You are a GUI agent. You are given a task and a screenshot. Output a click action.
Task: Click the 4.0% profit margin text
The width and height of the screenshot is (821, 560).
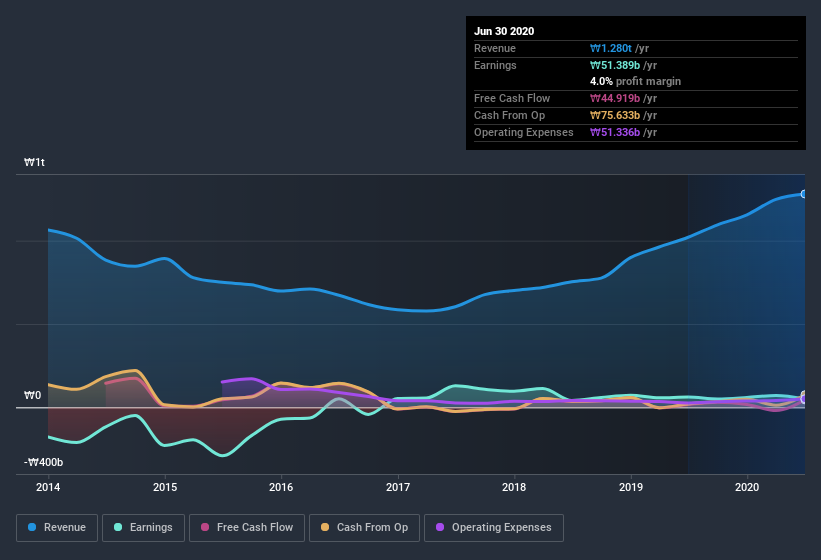pyautogui.click(x=636, y=81)
